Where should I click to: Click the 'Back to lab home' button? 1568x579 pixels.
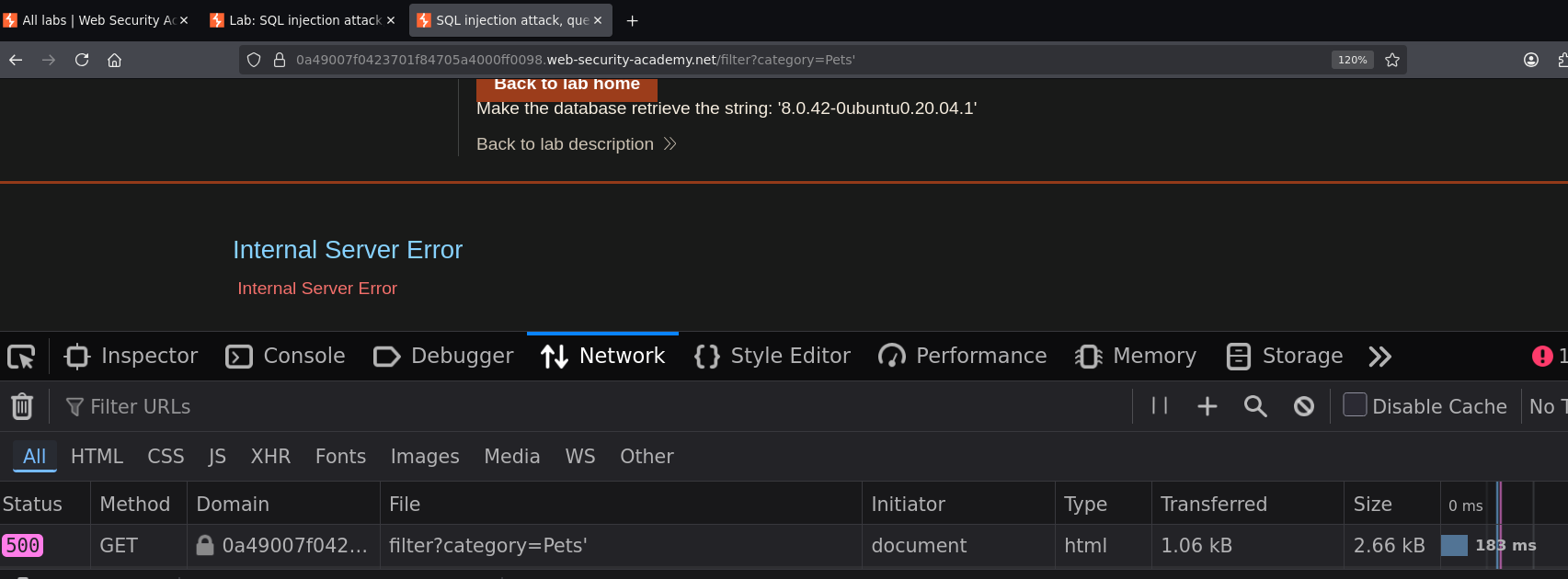point(567,89)
